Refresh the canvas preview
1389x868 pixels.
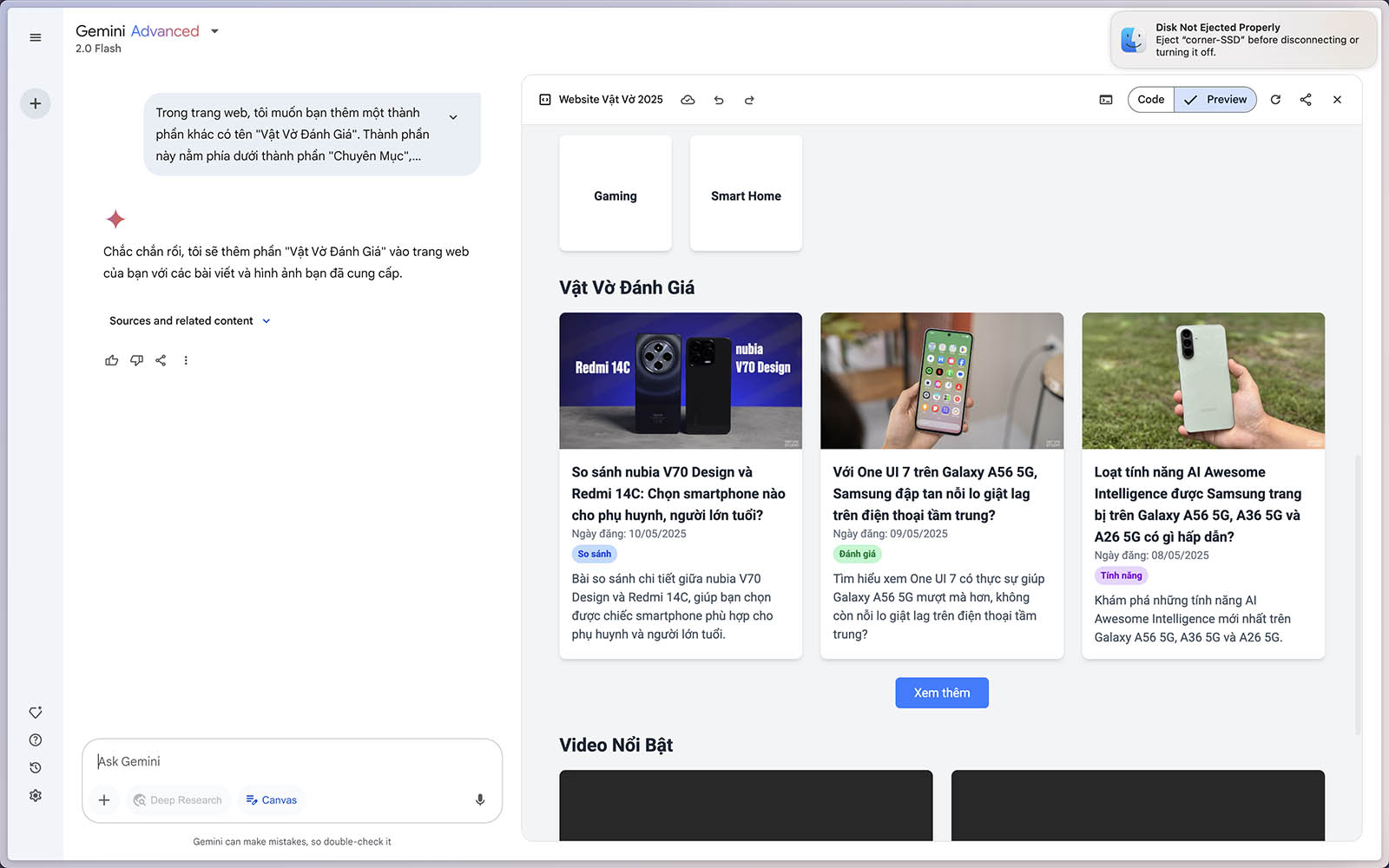click(1275, 100)
